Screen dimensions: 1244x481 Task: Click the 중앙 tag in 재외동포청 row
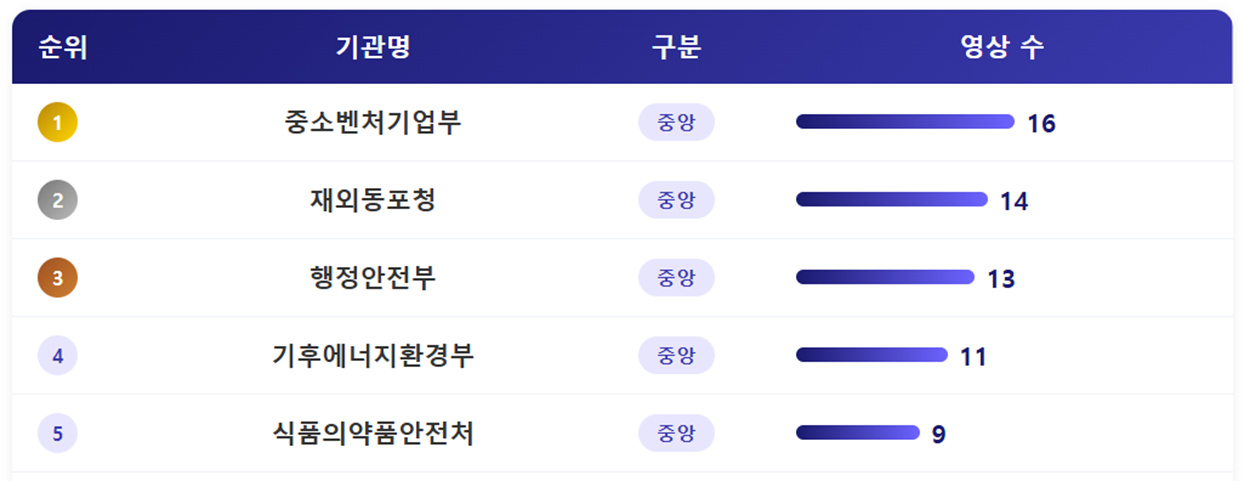pyautogui.click(x=676, y=200)
